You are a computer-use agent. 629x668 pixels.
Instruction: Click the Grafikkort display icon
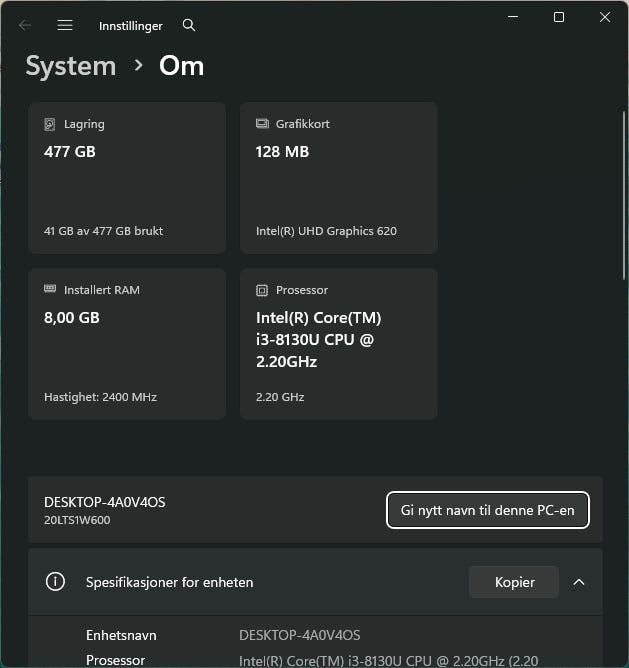pos(262,124)
